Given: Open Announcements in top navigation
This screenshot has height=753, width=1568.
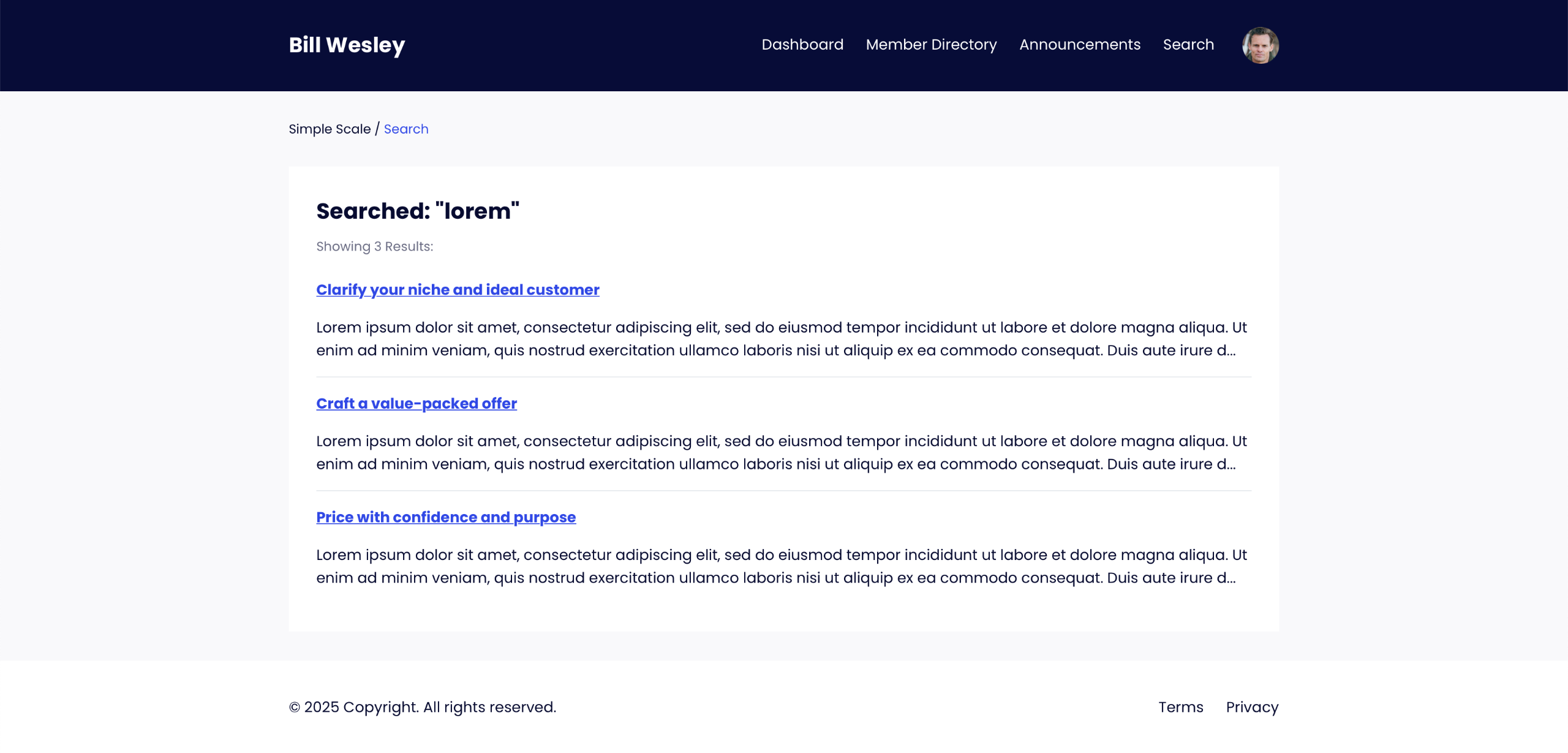Looking at the screenshot, I should [1079, 45].
